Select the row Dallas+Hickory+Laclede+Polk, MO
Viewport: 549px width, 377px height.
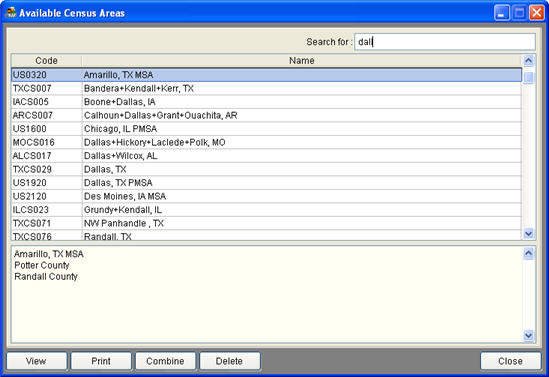[x=266, y=142]
